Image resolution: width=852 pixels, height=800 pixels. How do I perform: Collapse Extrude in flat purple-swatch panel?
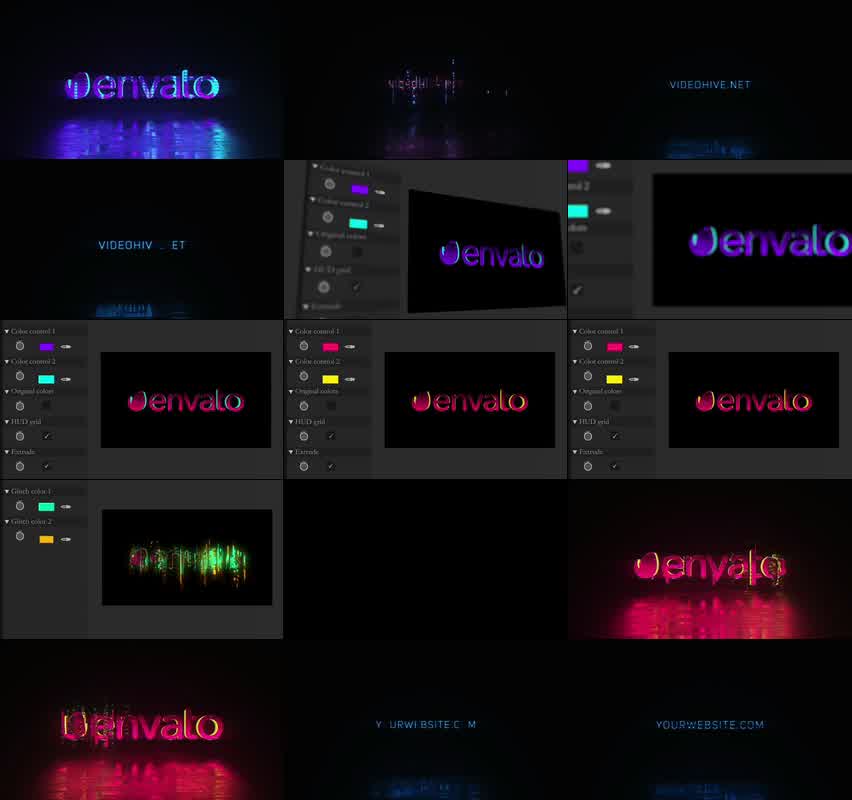[7, 452]
